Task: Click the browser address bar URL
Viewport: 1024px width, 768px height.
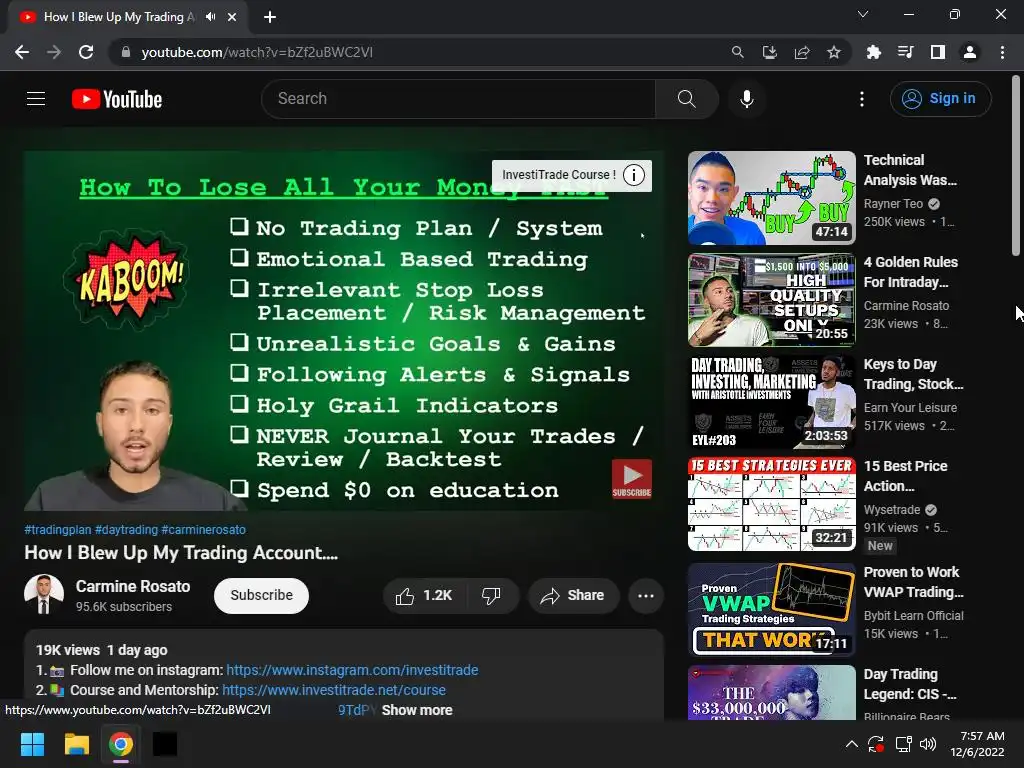Action: 257,52
